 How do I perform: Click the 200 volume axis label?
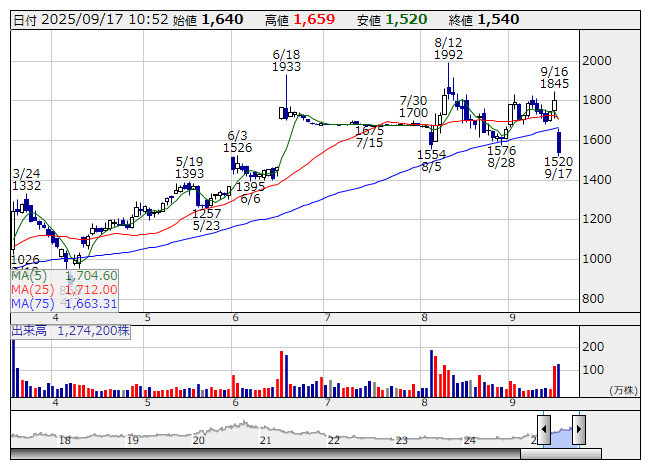click(x=593, y=346)
